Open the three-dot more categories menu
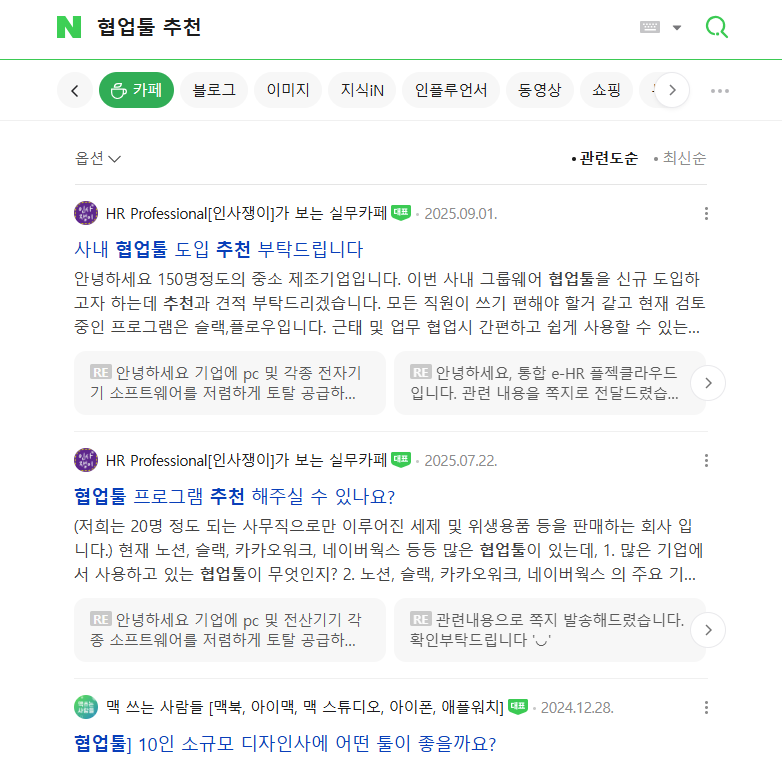The height and width of the screenshot is (762, 782). tap(720, 91)
